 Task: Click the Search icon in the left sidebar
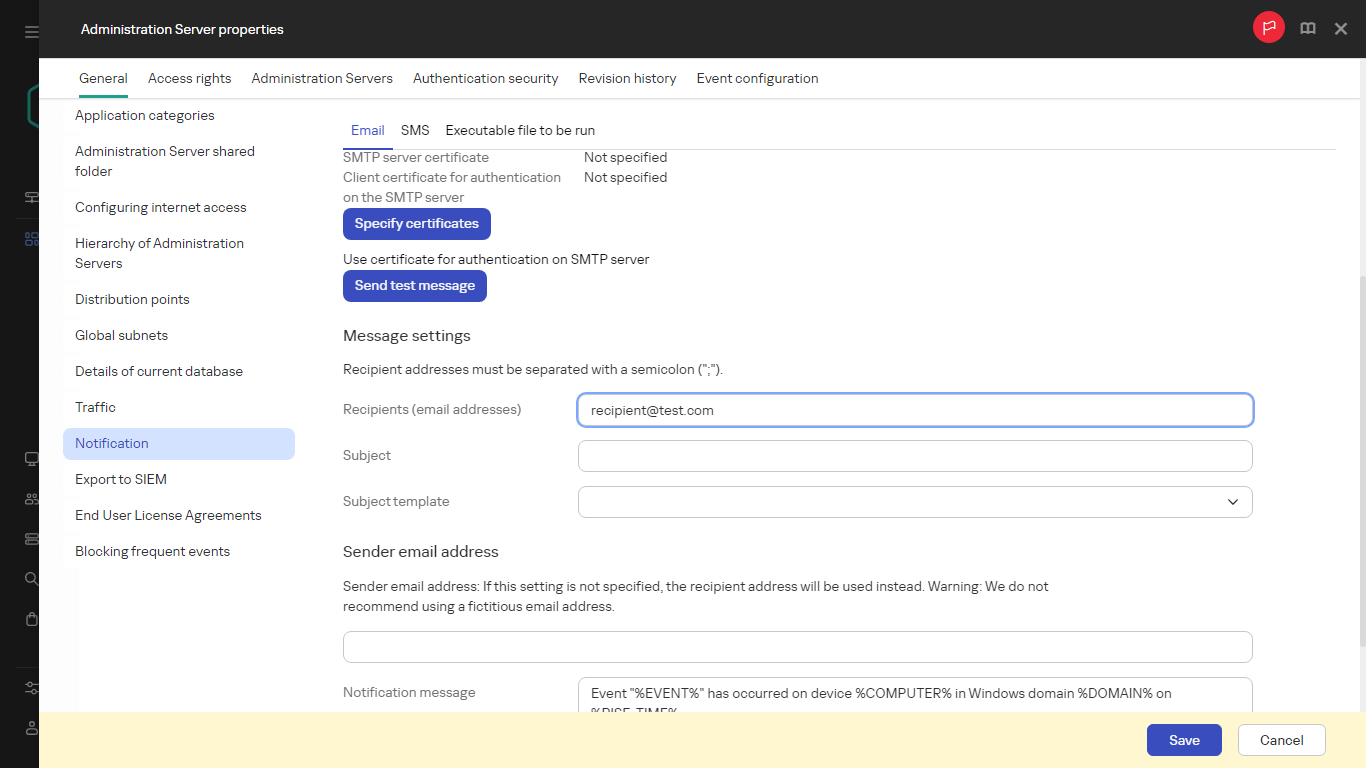pyautogui.click(x=30, y=578)
